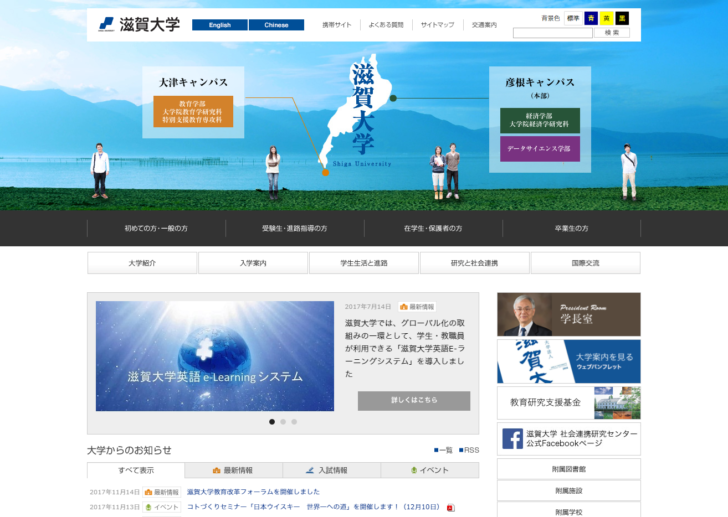Open 入学案内 menu
Image resolution: width=728 pixels, height=517 pixels.
pos(253,263)
